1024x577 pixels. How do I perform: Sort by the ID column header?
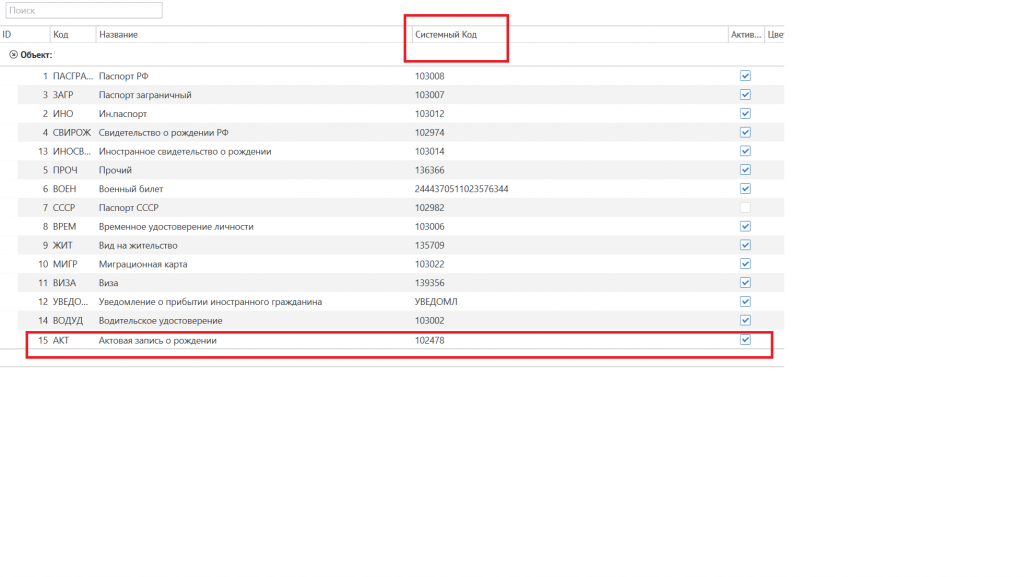pyautogui.click(x=7, y=35)
